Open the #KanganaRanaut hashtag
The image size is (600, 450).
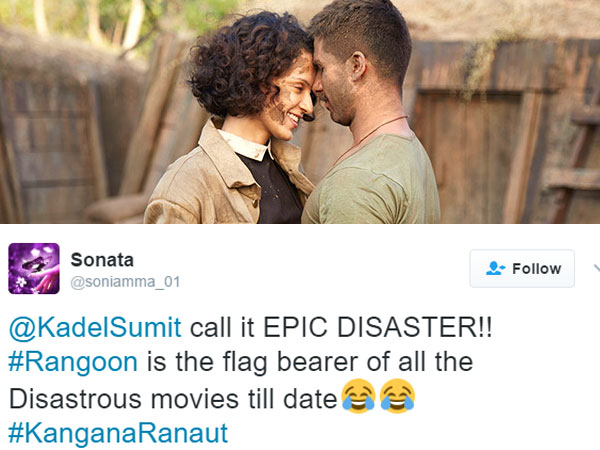pyautogui.click(x=118, y=434)
